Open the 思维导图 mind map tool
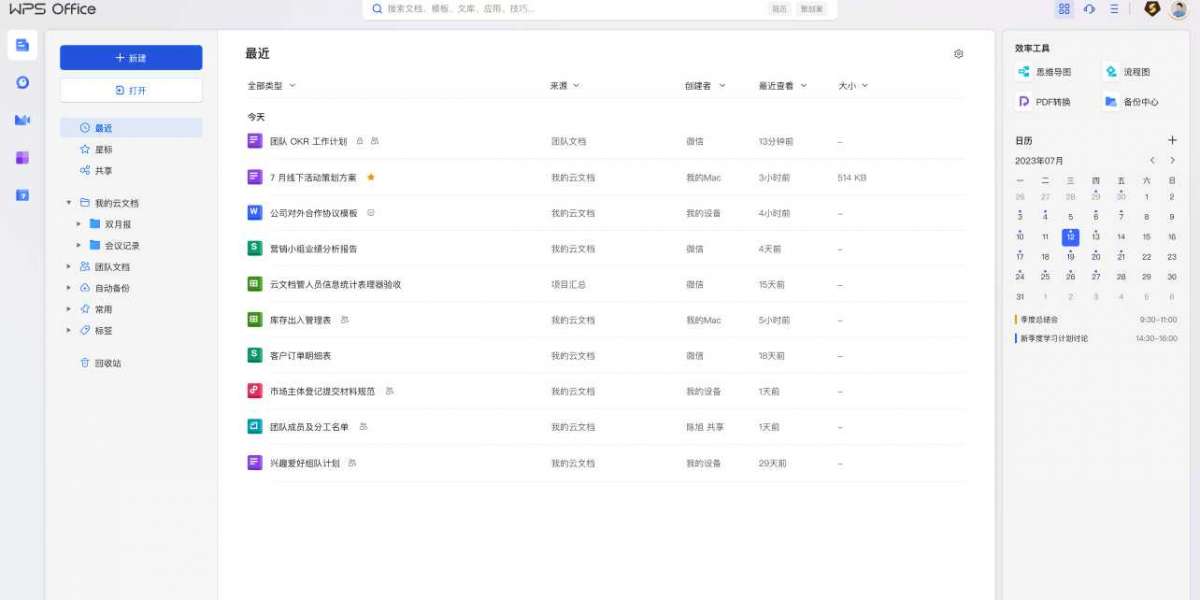This screenshot has height=600, width=1200. [1044, 72]
